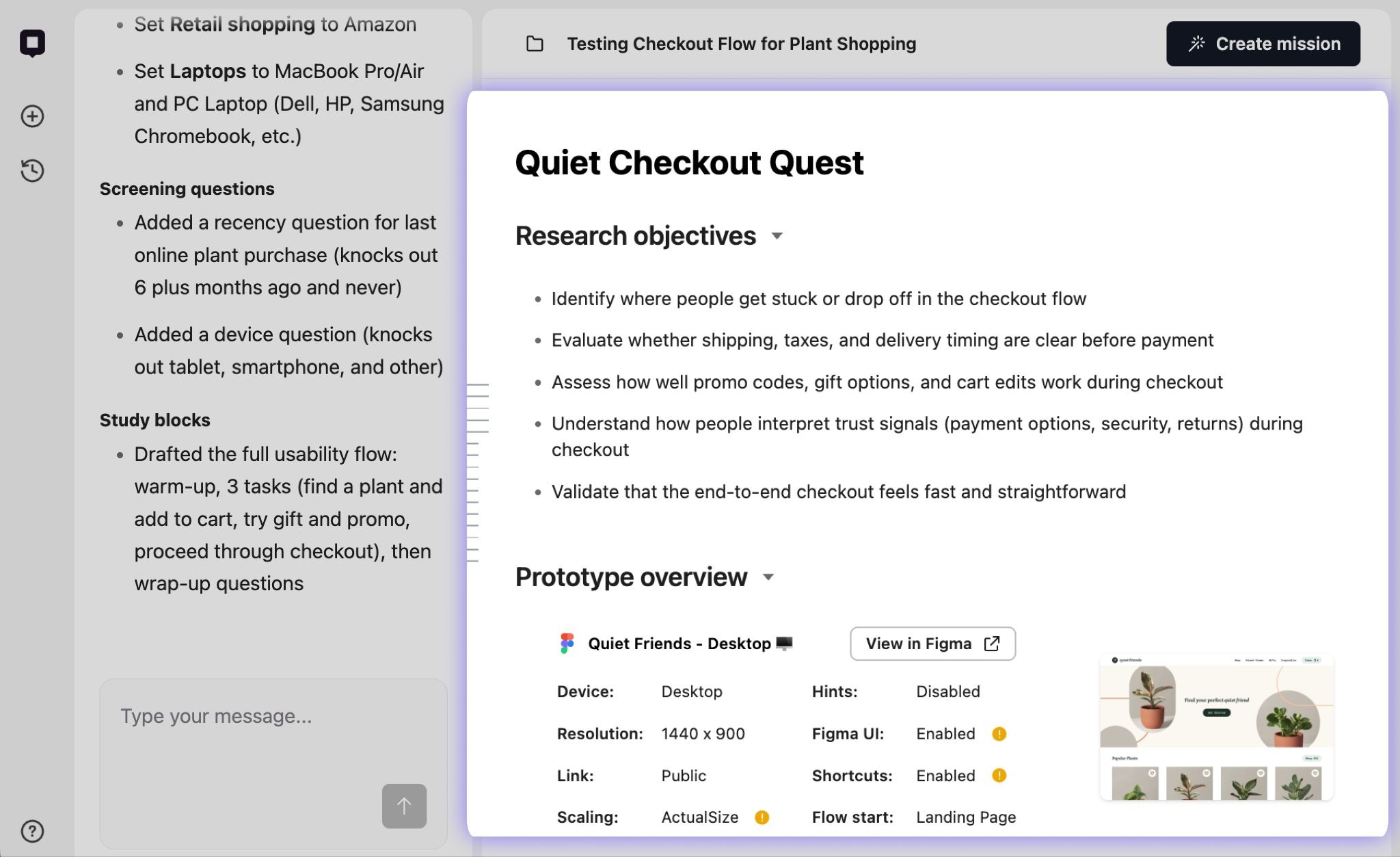Collapse the Prototype overview section
The width and height of the screenshot is (1400, 857).
768,577
